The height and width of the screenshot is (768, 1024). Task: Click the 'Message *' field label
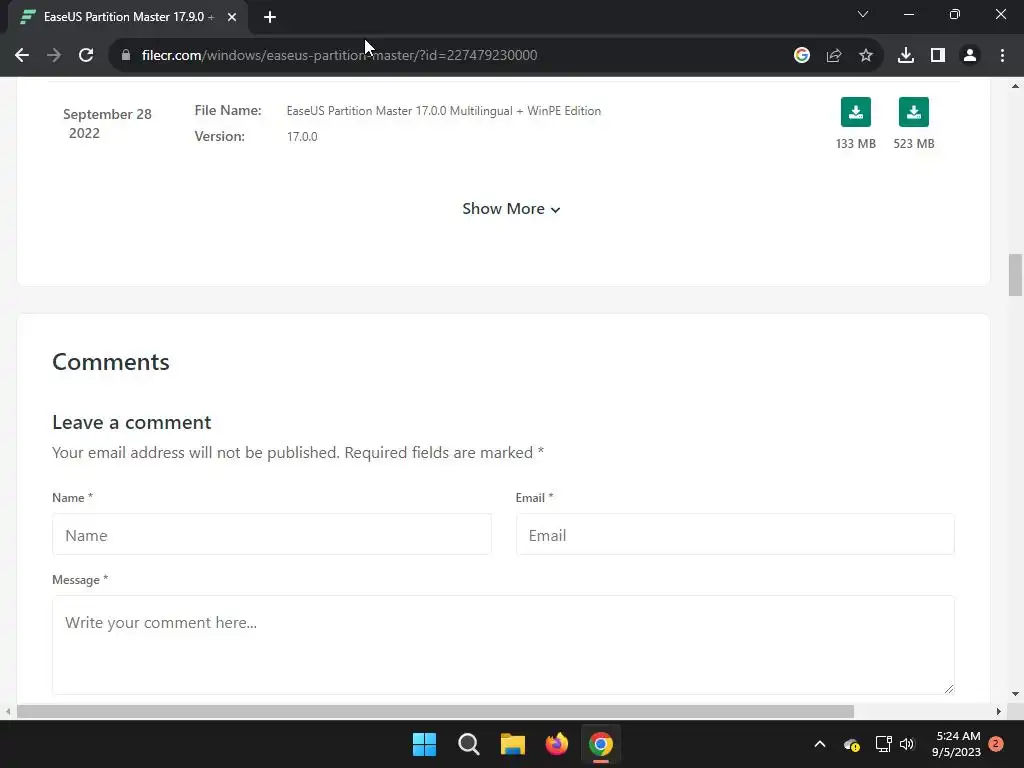tap(80, 580)
